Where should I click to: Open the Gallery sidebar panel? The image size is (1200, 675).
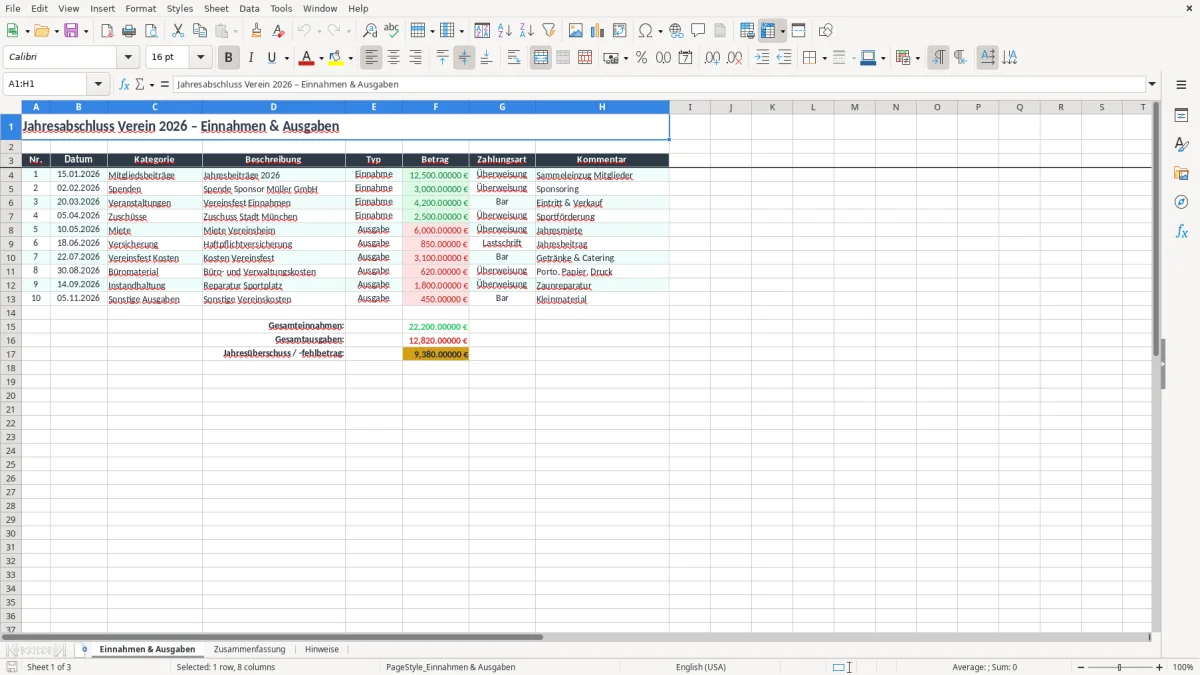[x=1181, y=173]
